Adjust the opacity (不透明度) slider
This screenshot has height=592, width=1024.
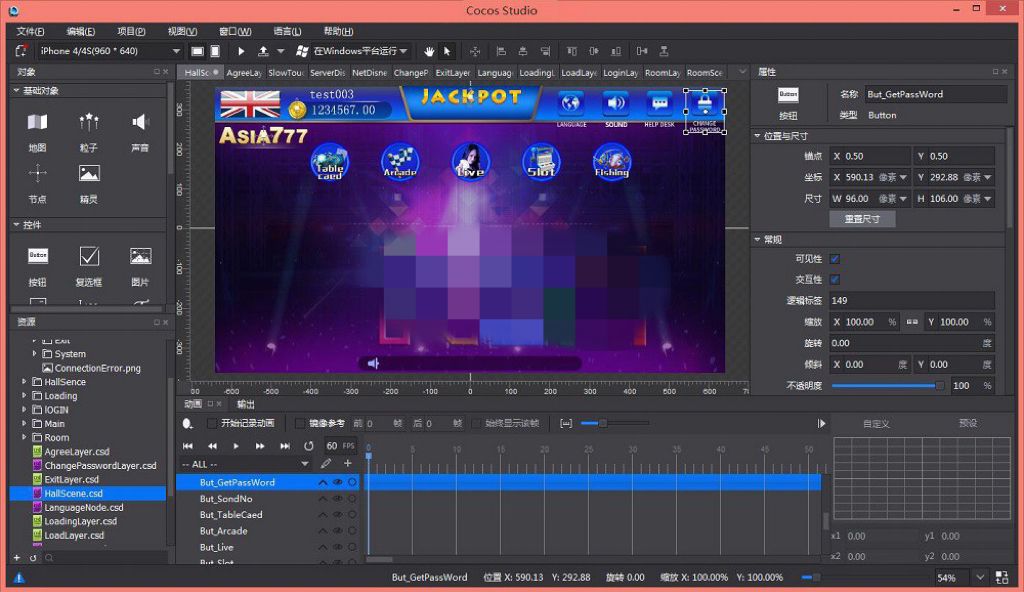pos(888,386)
